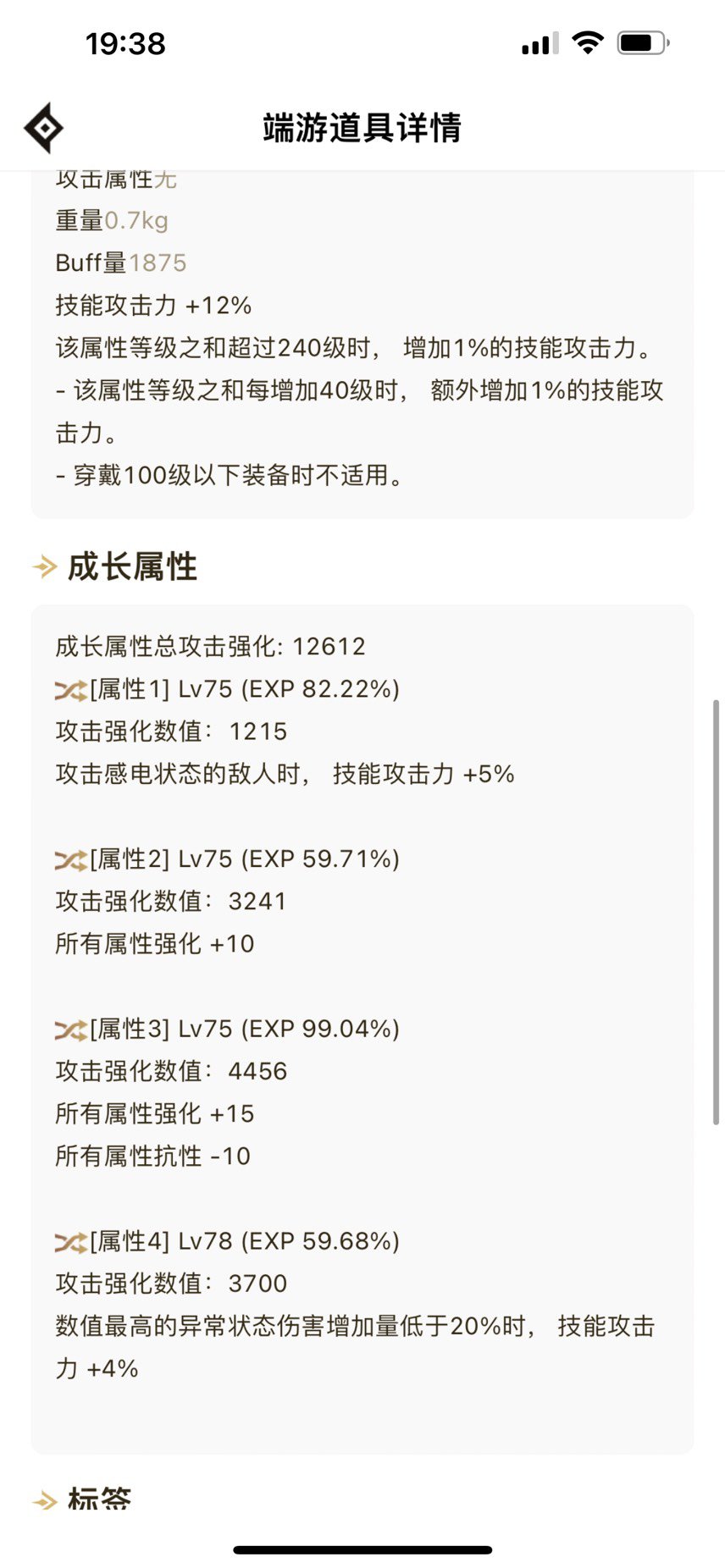Tap the Wi-Fi status icon
Screen dimensions: 725x1568
(587, 42)
